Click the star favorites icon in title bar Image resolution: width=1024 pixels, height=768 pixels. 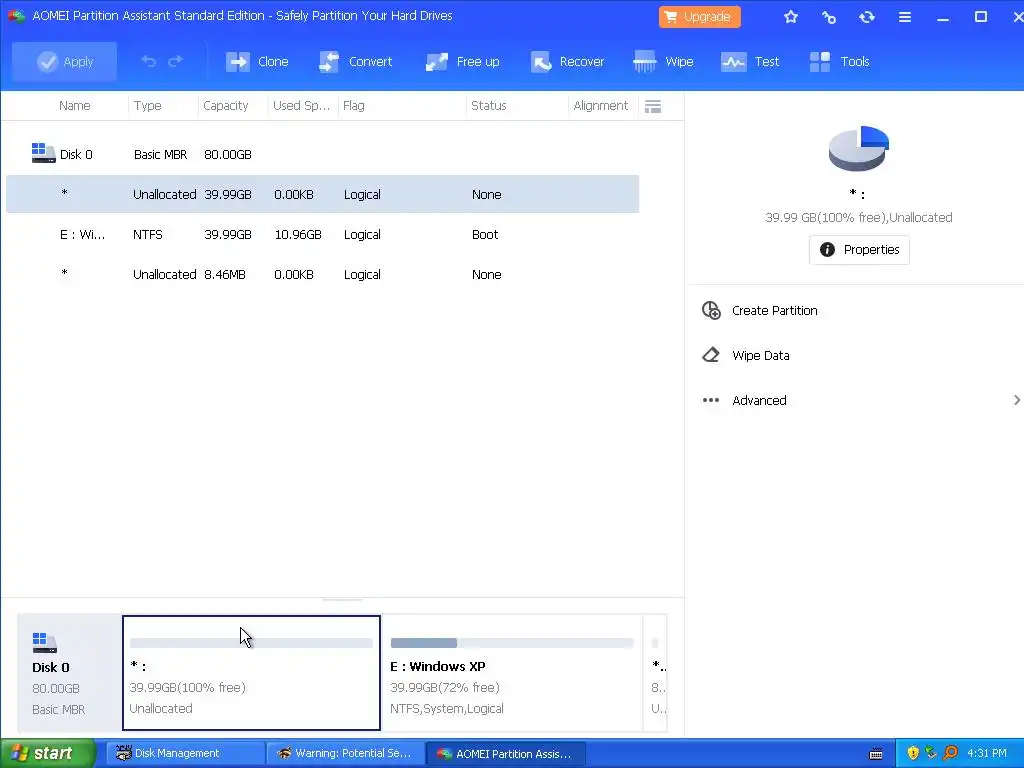[791, 17]
